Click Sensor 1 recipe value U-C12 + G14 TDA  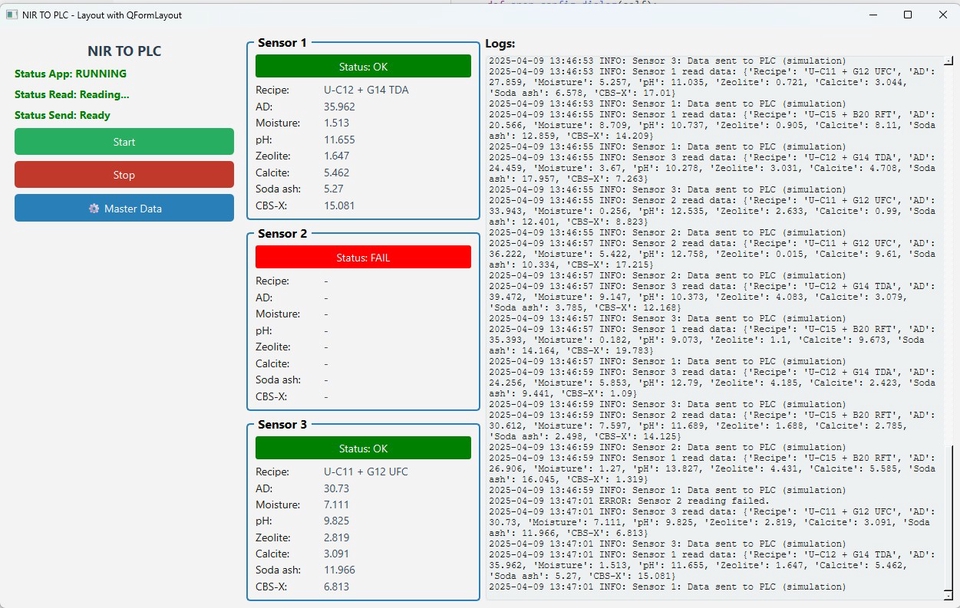[x=366, y=90]
